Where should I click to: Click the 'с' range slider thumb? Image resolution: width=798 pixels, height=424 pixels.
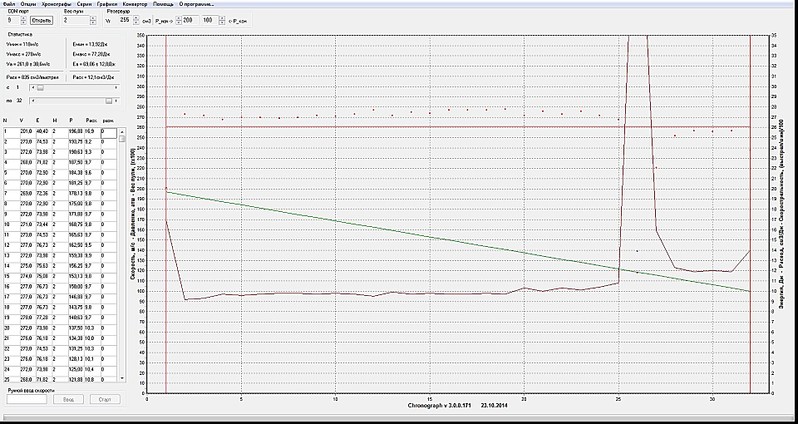(x=39, y=88)
